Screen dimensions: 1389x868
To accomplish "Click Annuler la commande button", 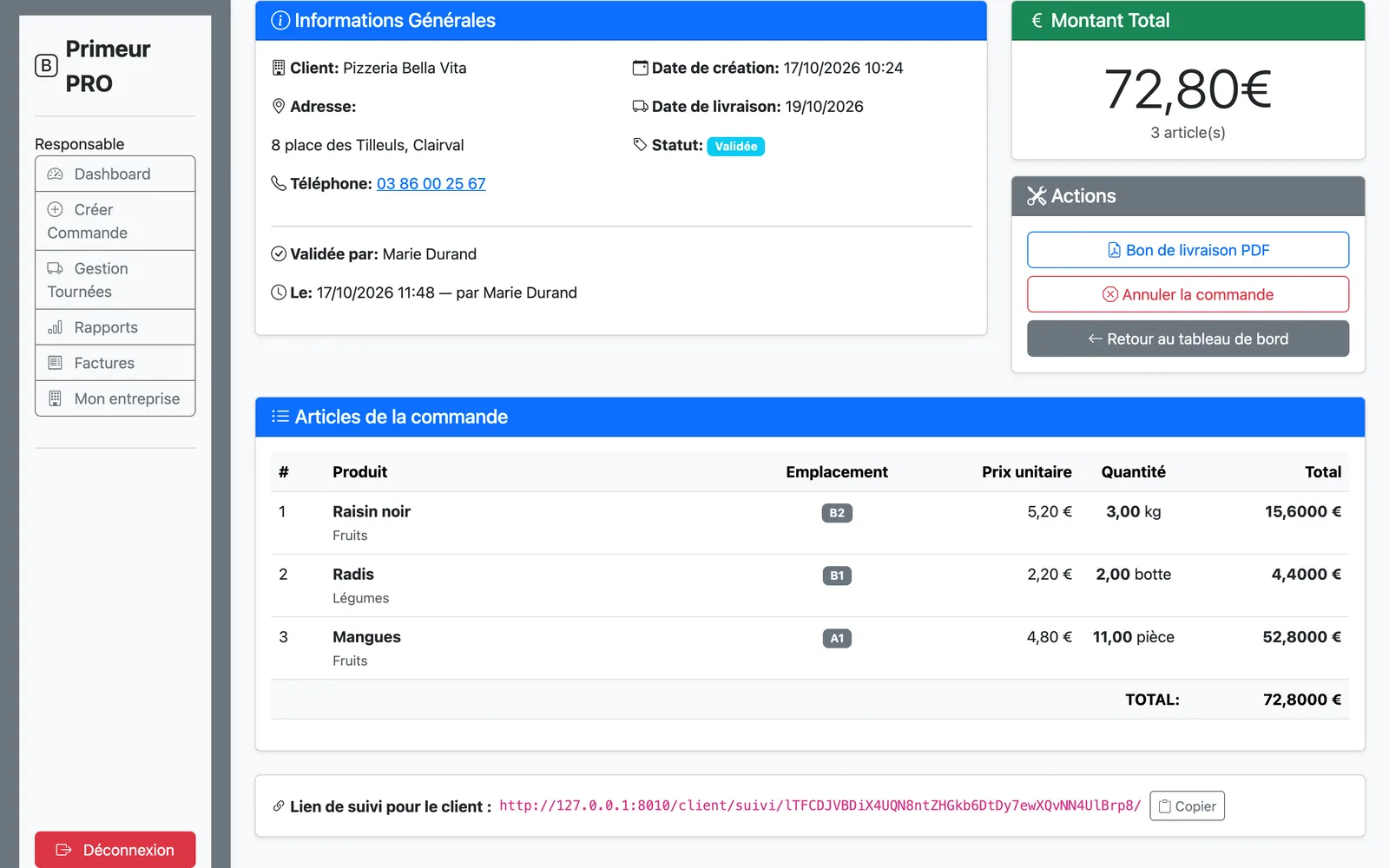I will [x=1188, y=294].
